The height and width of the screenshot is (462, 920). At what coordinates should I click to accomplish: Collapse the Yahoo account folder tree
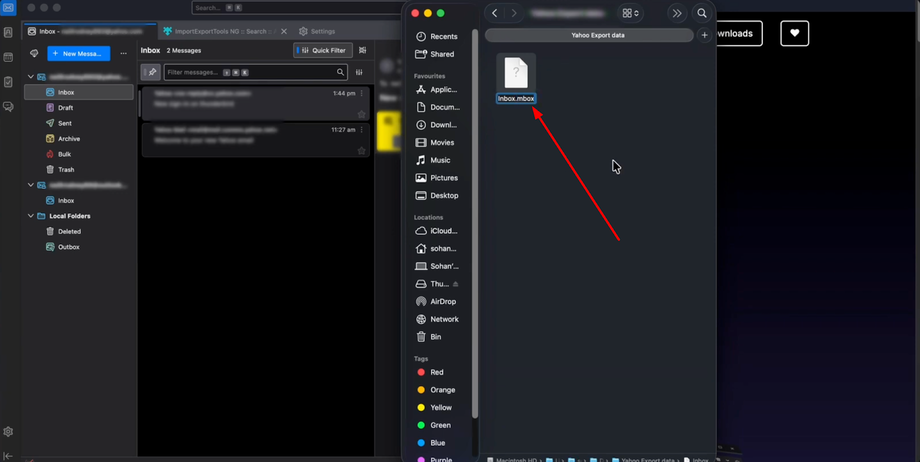tap(31, 77)
